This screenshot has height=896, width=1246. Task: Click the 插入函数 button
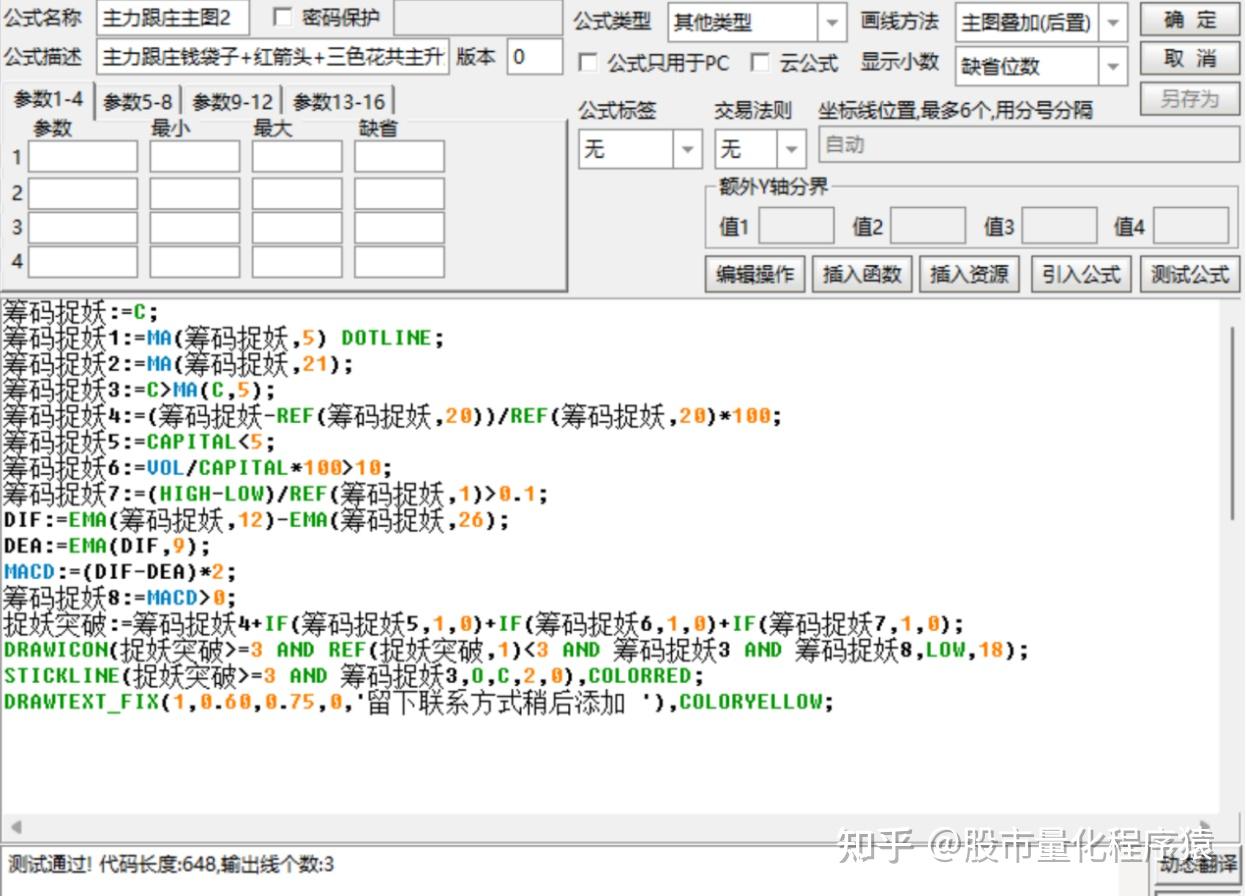[862, 274]
